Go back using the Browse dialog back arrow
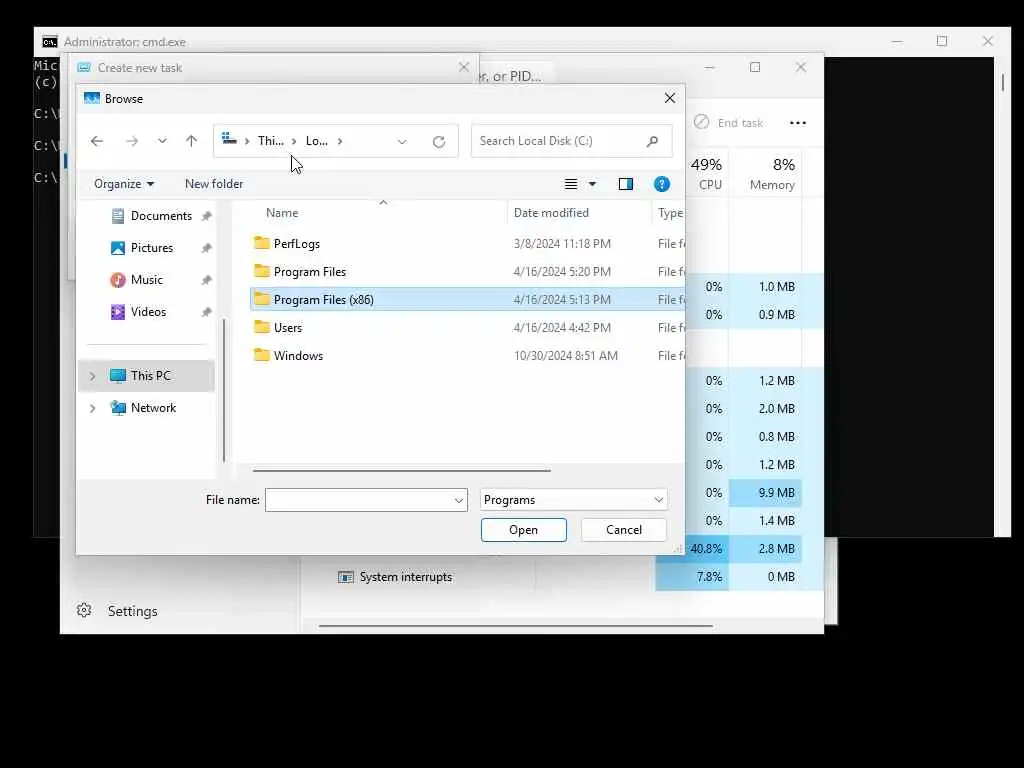The width and height of the screenshot is (1024, 768). (x=97, y=141)
